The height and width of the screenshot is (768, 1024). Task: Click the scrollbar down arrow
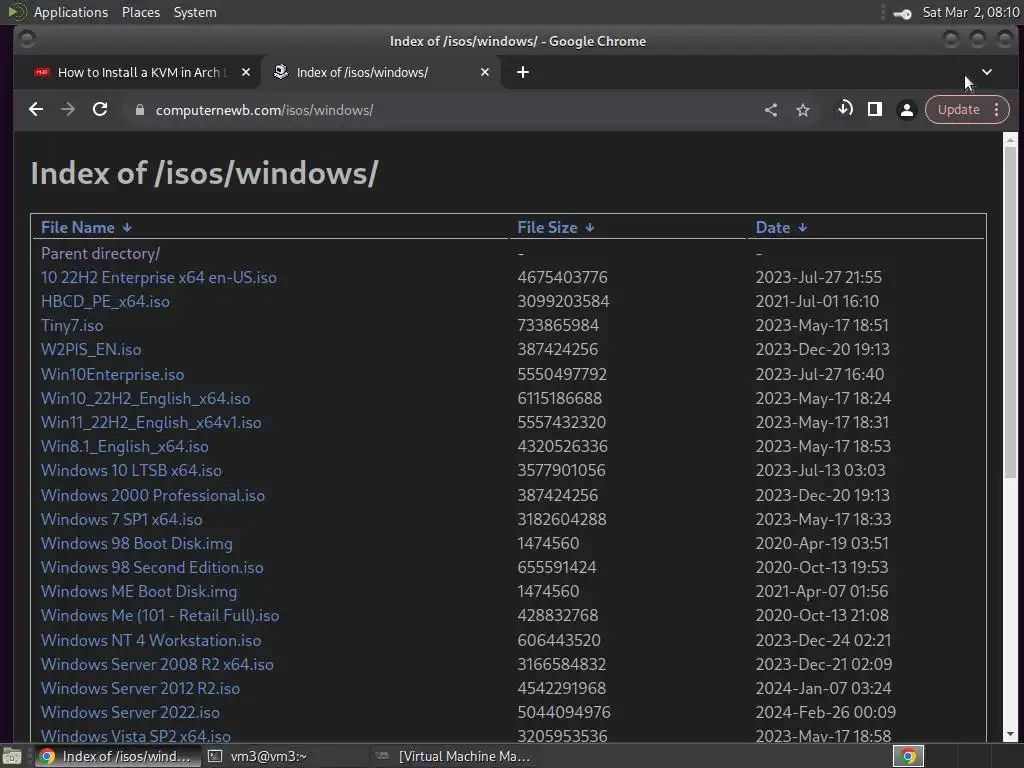(x=1010, y=734)
